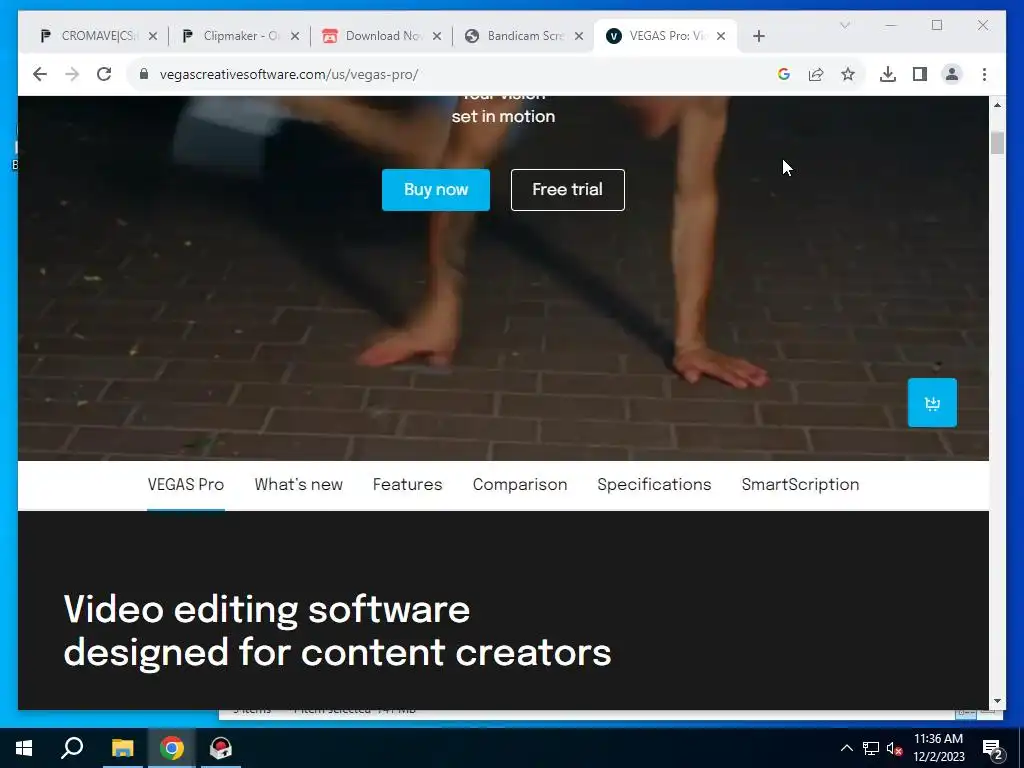Open the Chrome downloads panel
The image size is (1024, 768).
click(888, 74)
